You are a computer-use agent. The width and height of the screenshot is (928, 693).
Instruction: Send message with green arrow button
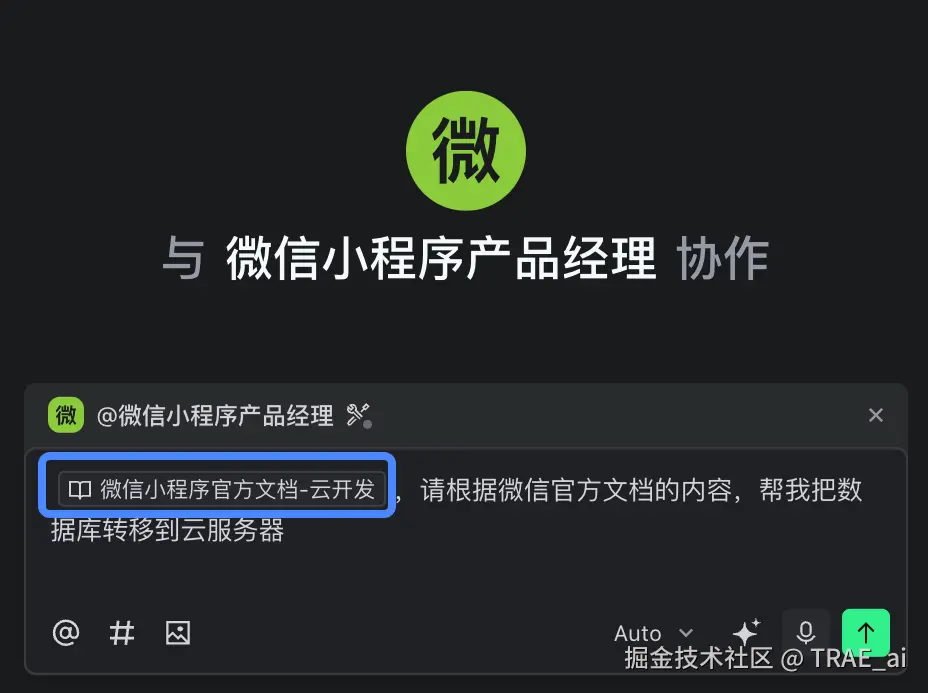866,632
